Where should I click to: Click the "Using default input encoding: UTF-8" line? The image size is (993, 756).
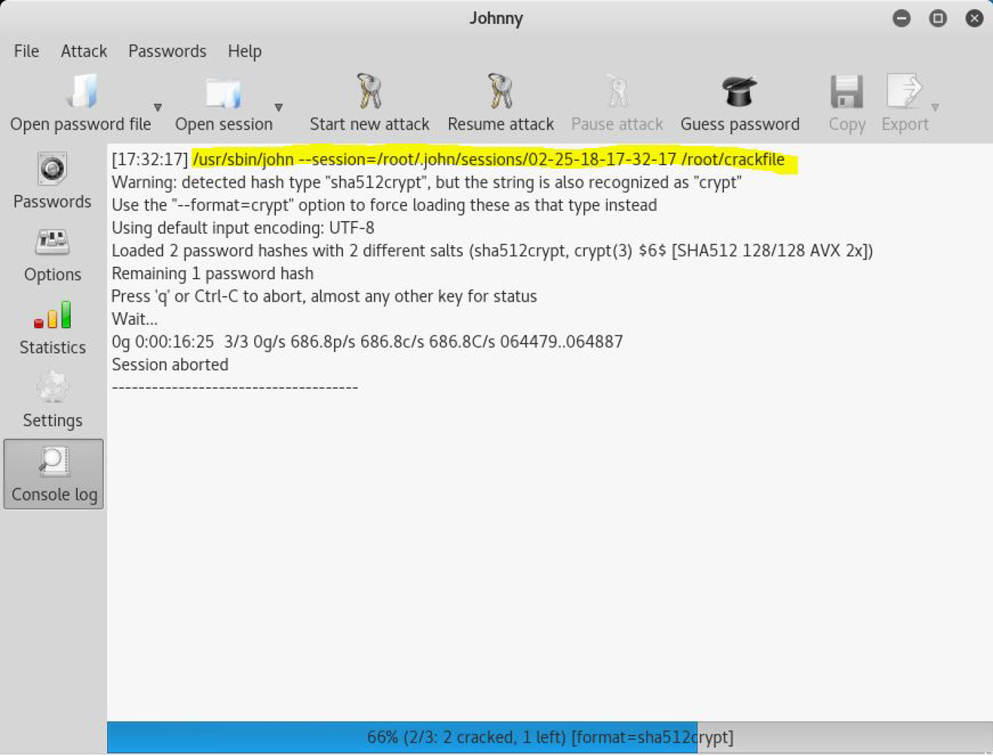pos(243,228)
